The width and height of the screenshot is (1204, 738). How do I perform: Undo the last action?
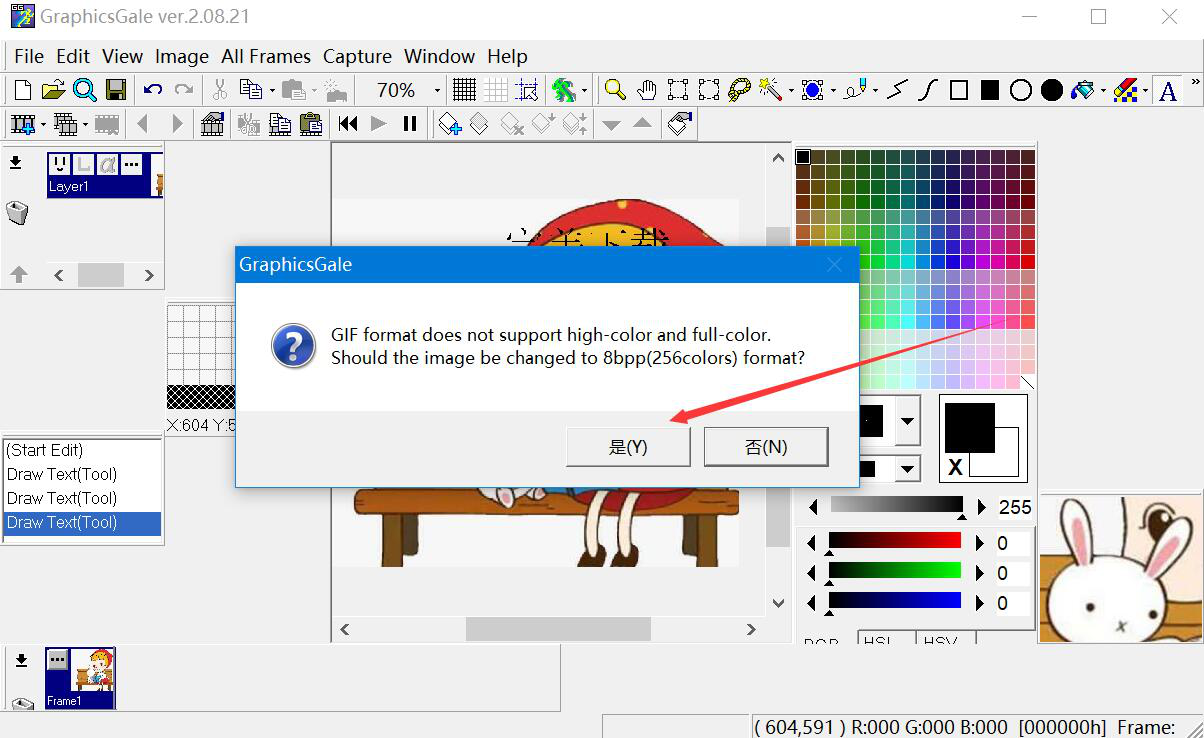[153, 91]
